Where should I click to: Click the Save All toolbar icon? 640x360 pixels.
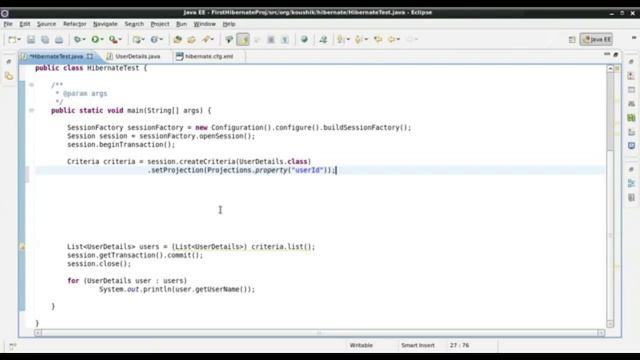pos(45,40)
